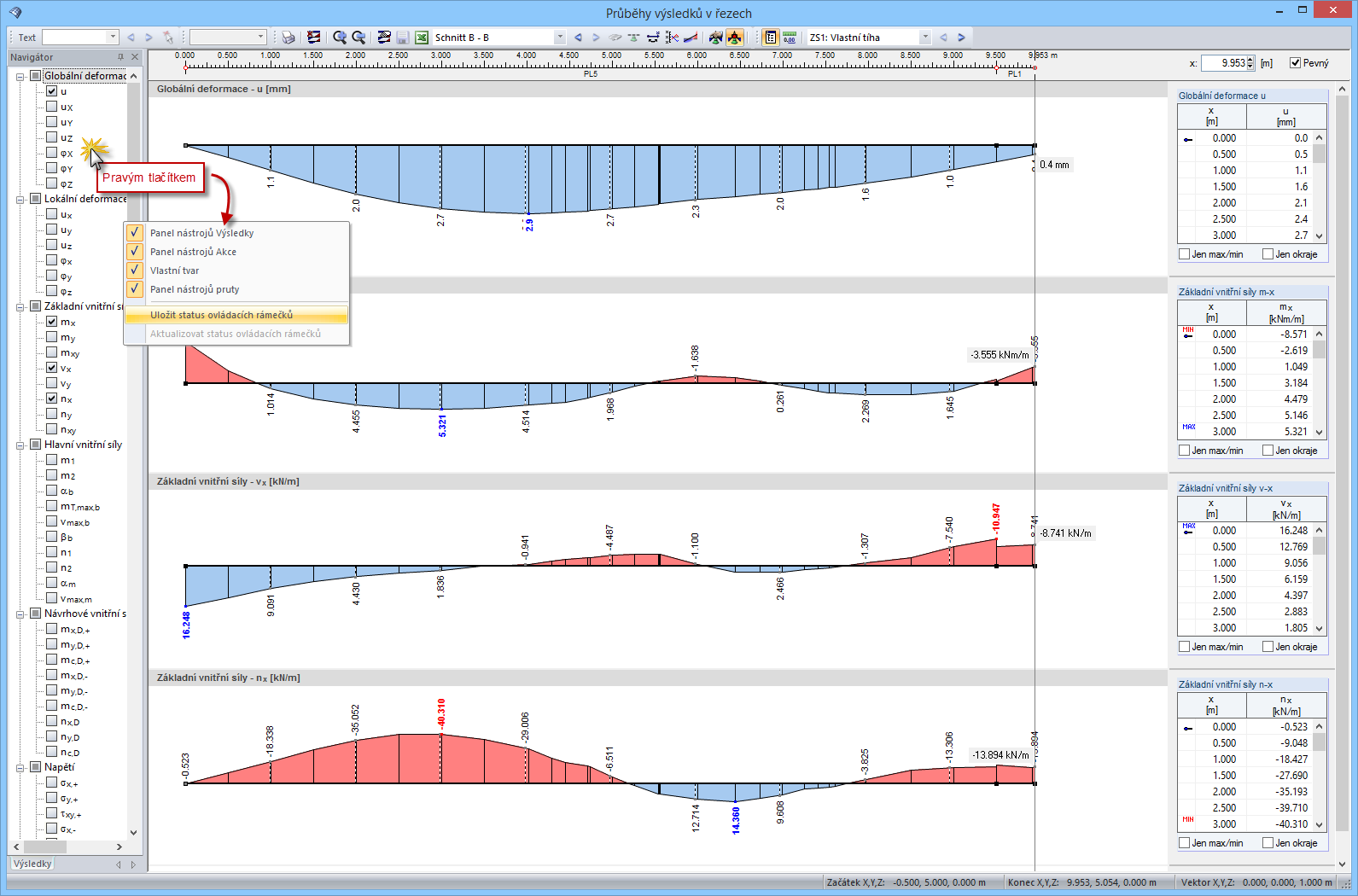Image resolution: width=1358 pixels, height=896 pixels.
Task: Toggle the results table panel icon
Action: [x=771, y=38]
